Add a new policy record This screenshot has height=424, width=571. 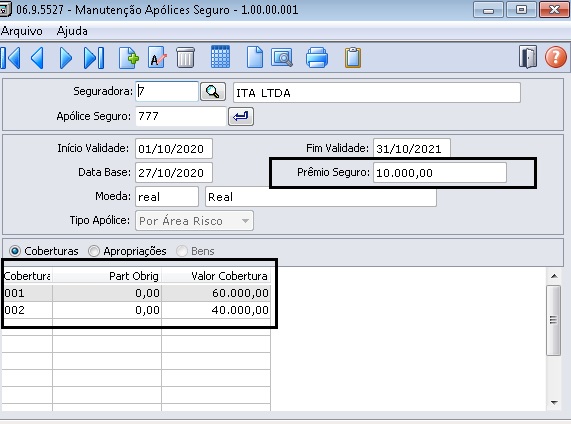tap(129, 58)
